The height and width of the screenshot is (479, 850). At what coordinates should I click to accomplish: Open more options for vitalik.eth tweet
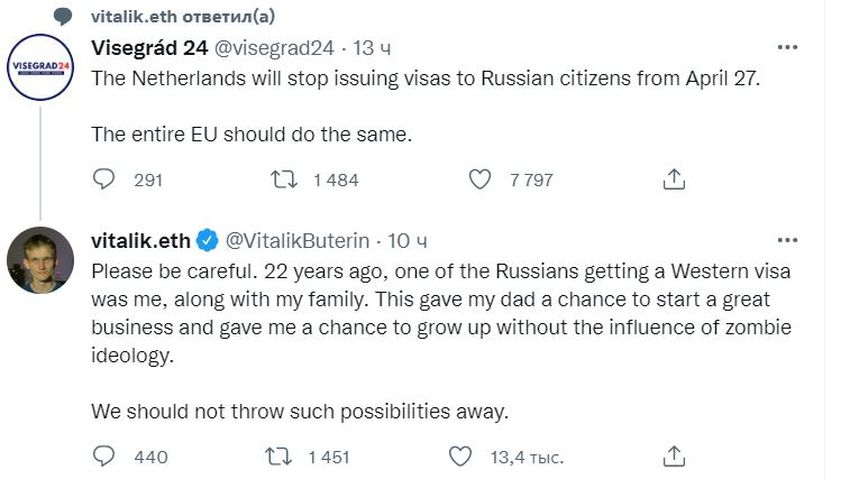tap(788, 240)
